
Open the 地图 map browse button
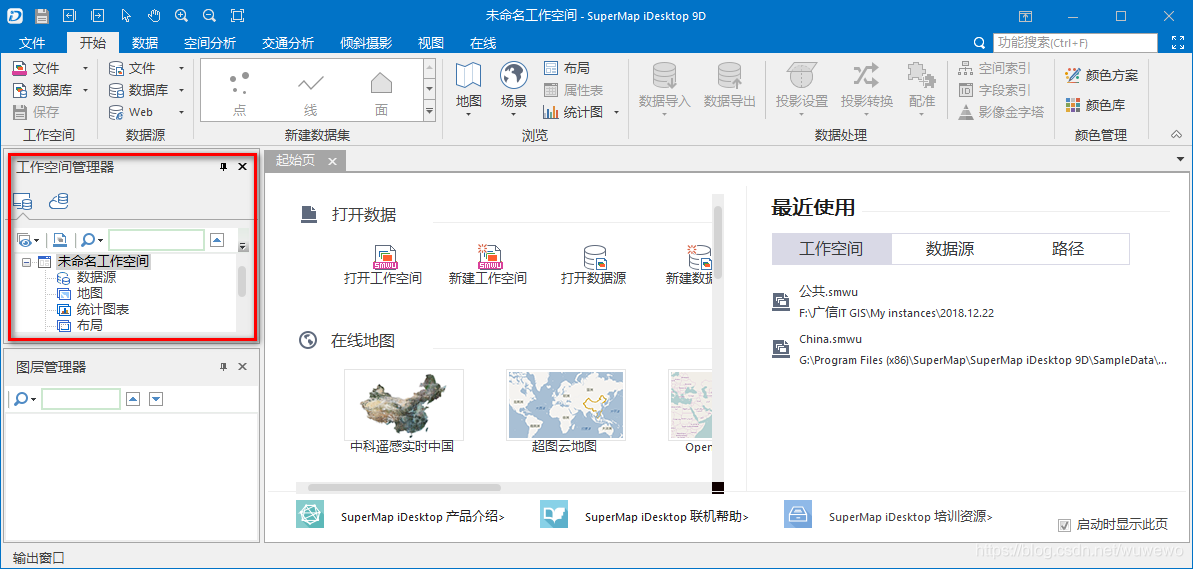click(x=469, y=89)
